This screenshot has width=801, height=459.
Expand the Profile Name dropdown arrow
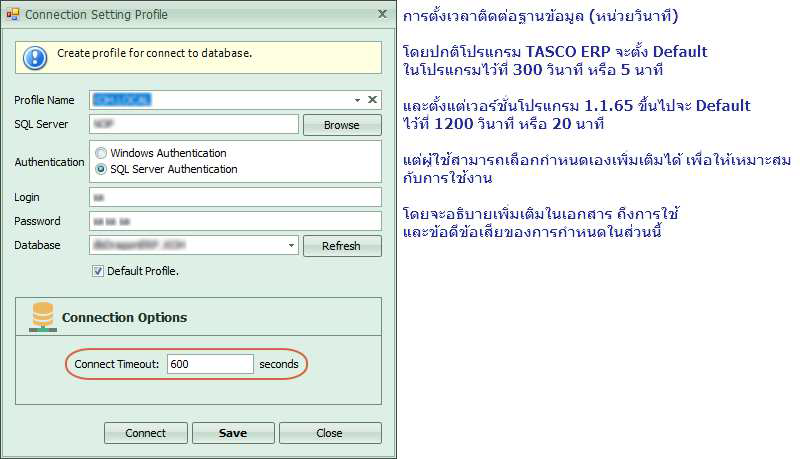[x=357, y=100]
